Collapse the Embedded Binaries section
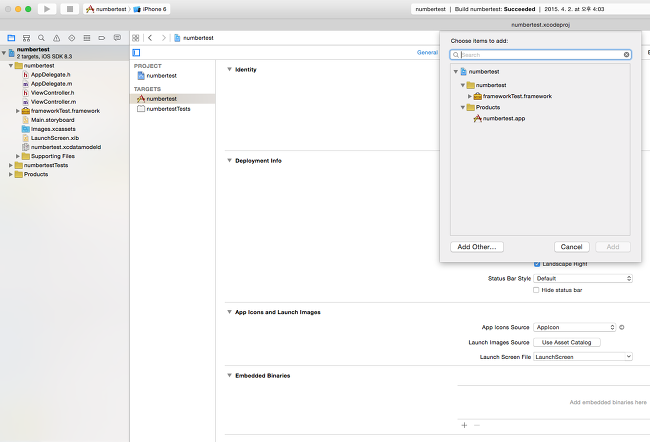 (229, 375)
